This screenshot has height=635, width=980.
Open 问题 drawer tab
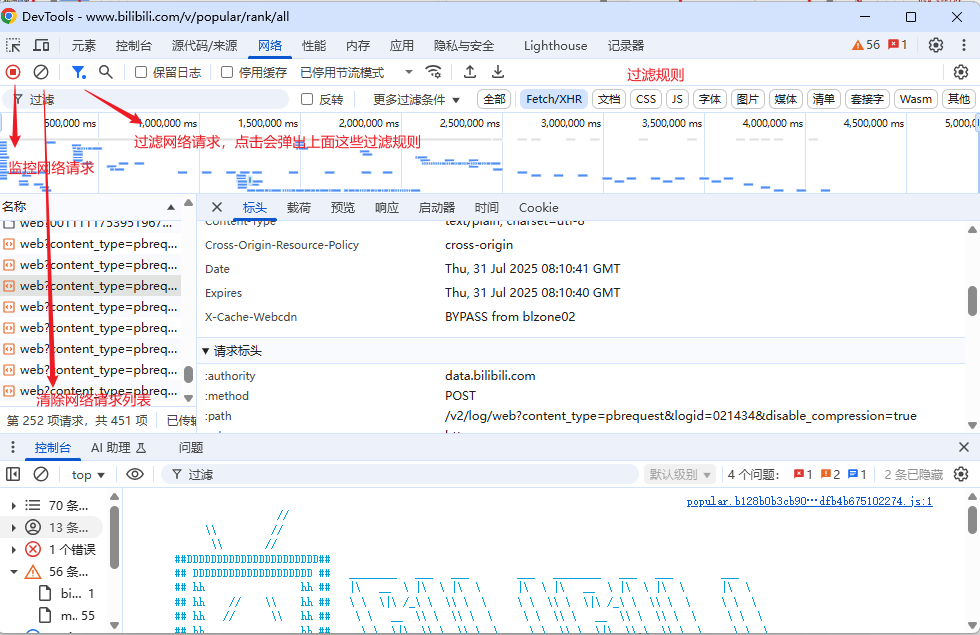coord(191,448)
